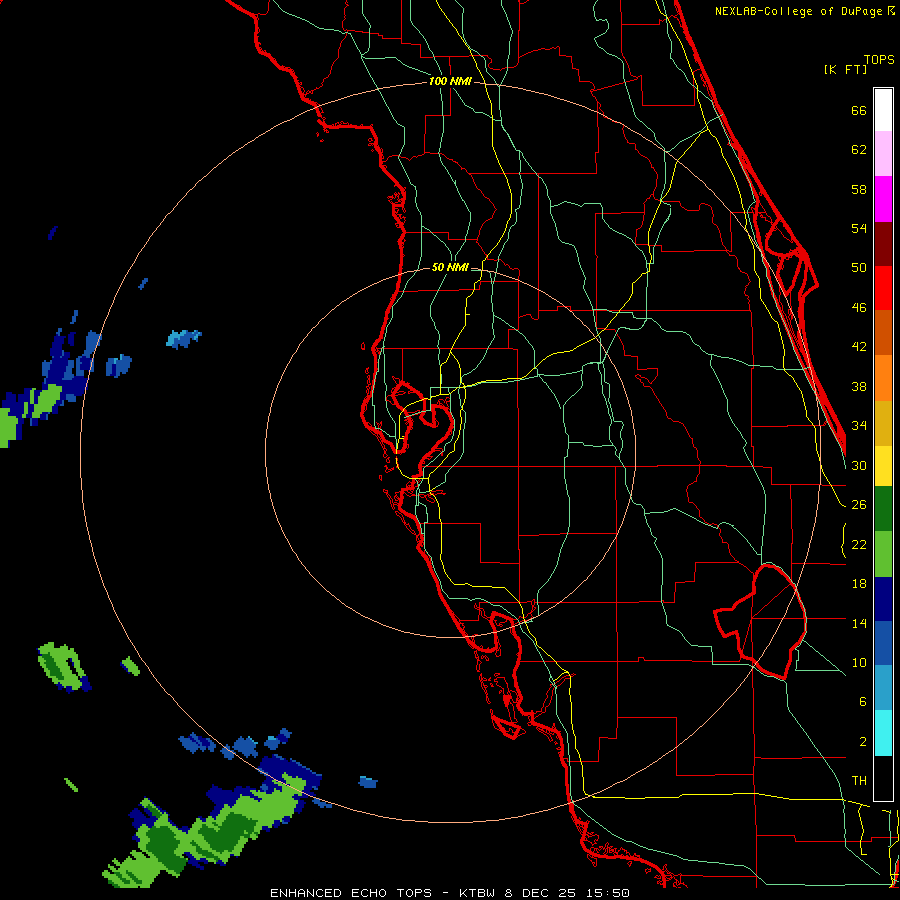The width and height of the screenshot is (900, 900).
Task: Click the white swatch in the tops legend
Action: click(883, 110)
